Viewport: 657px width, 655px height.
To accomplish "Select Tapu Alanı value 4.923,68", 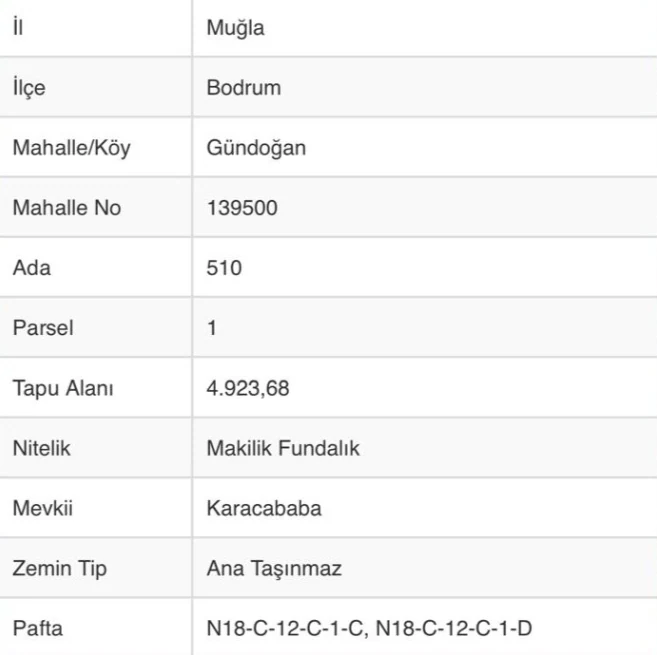I will (248, 388).
